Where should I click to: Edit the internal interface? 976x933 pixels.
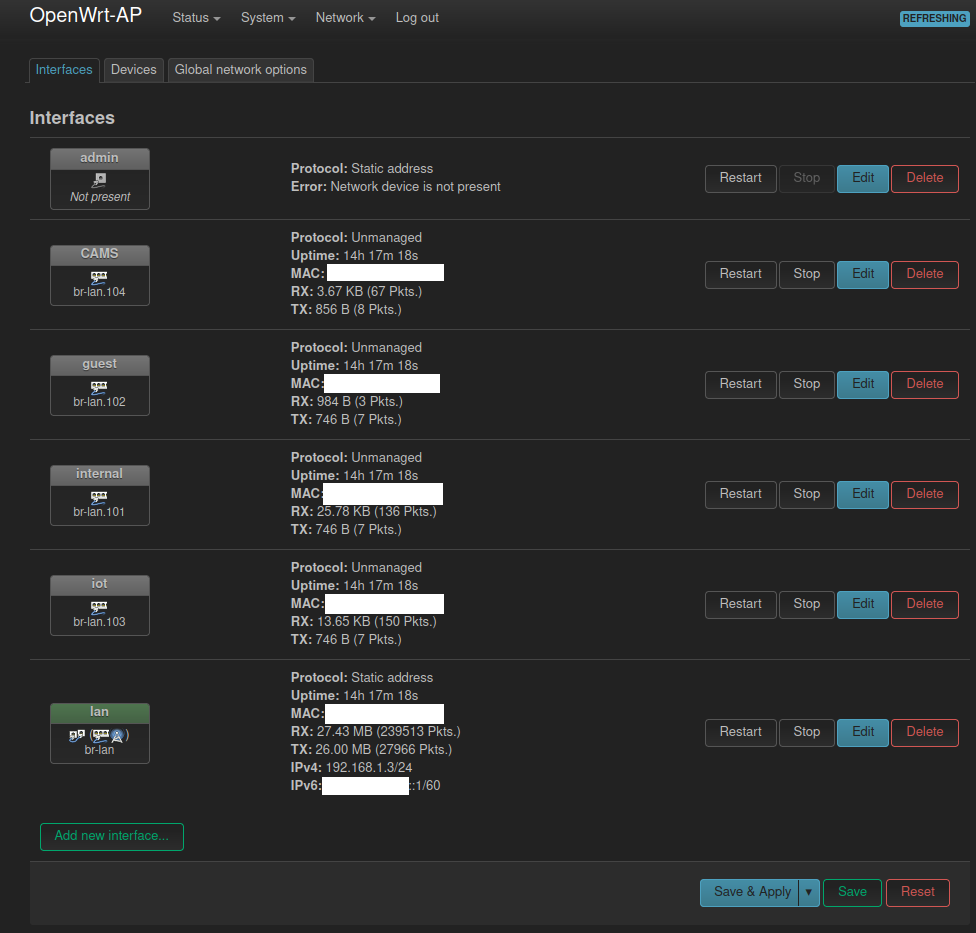click(x=863, y=494)
